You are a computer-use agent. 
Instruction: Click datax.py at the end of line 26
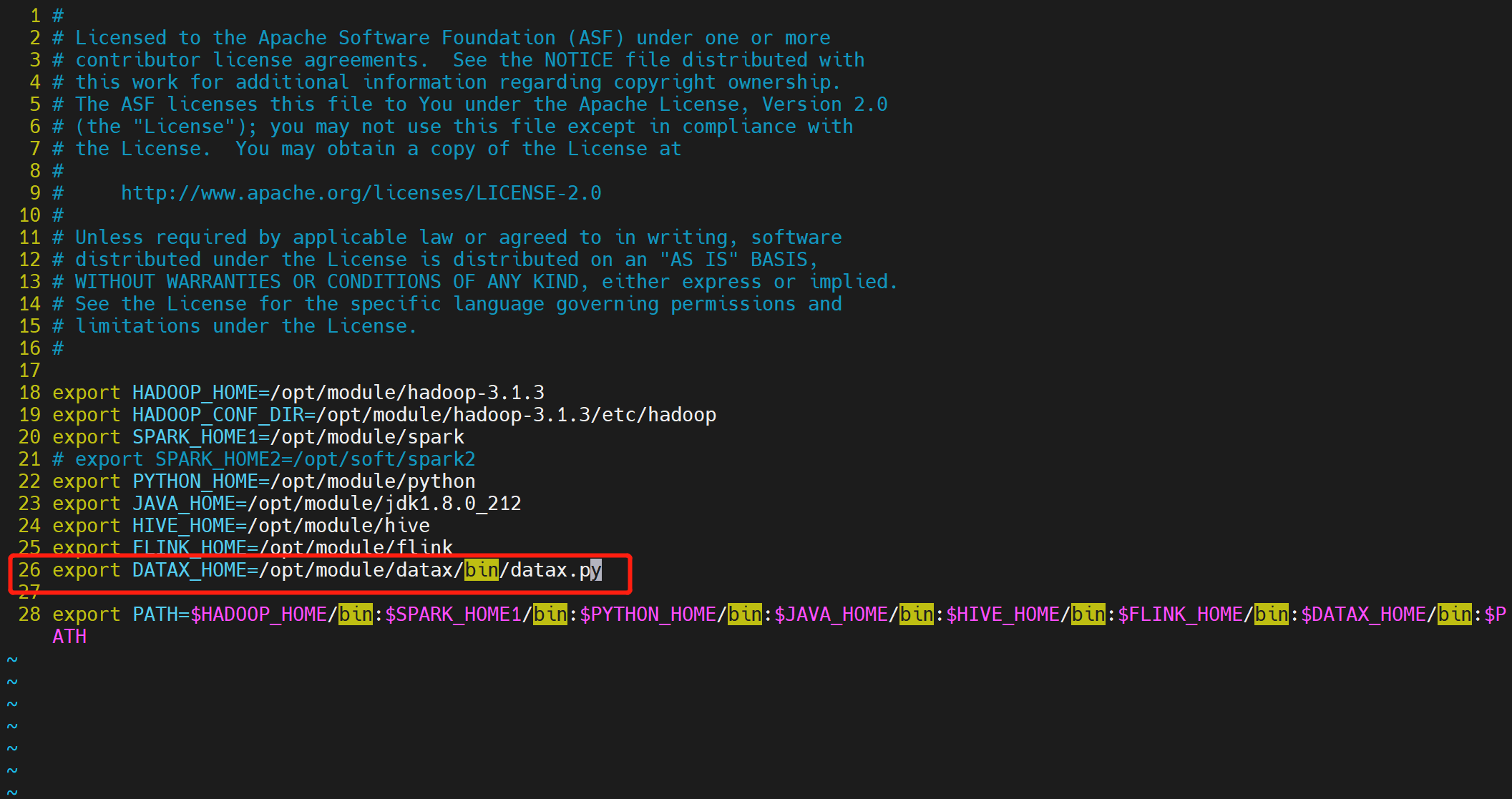555,570
